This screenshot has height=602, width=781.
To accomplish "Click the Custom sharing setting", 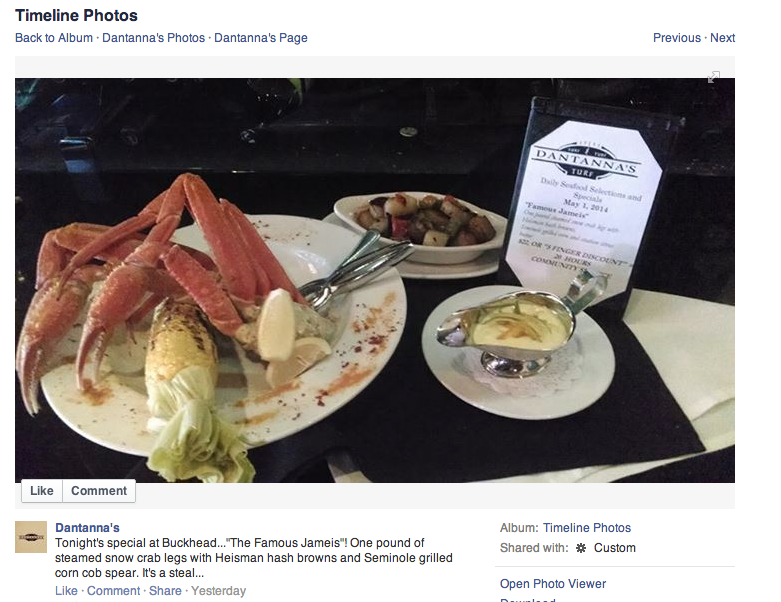I will [x=614, y=548].
